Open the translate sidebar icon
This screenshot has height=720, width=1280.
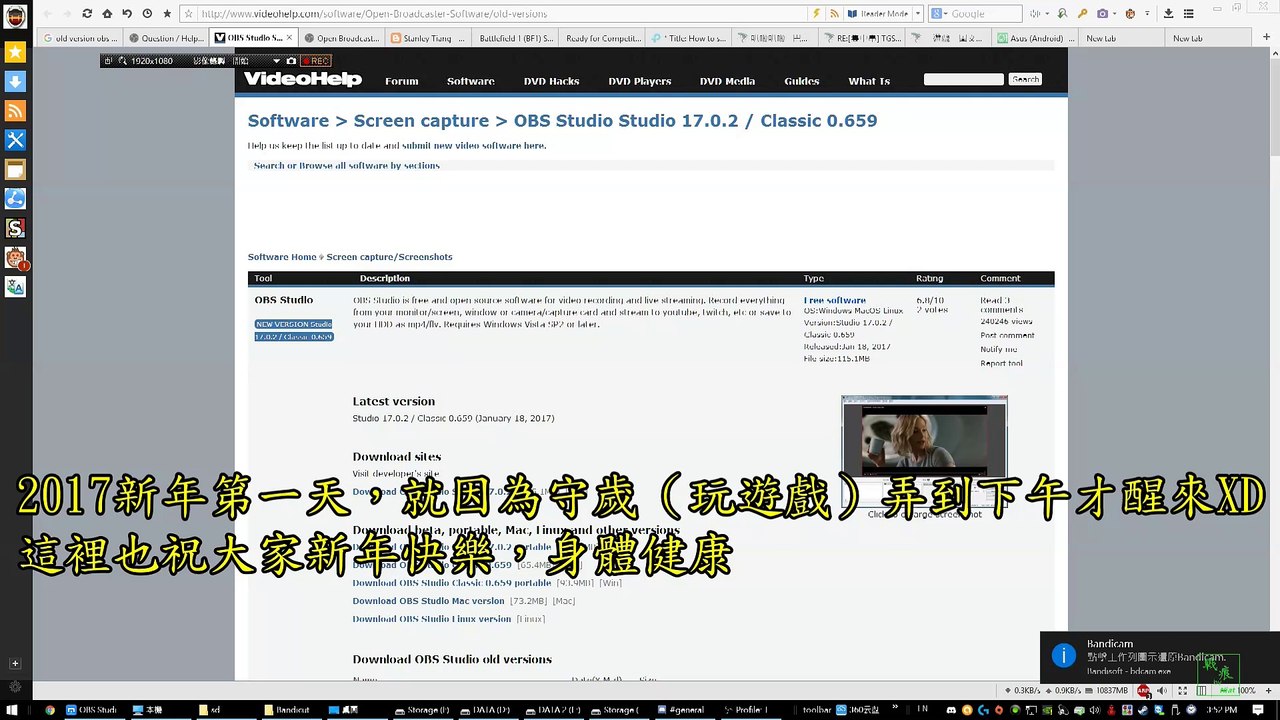(x=15, y=287)
